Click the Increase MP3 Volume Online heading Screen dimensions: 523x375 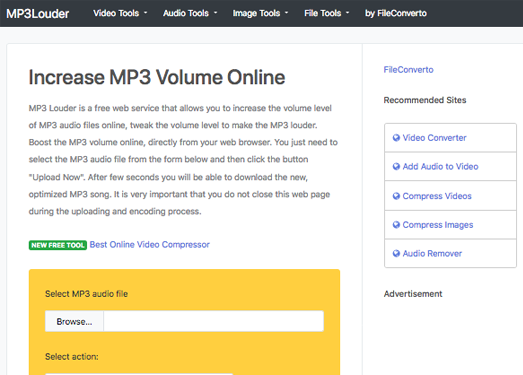[x=157, y=77]
